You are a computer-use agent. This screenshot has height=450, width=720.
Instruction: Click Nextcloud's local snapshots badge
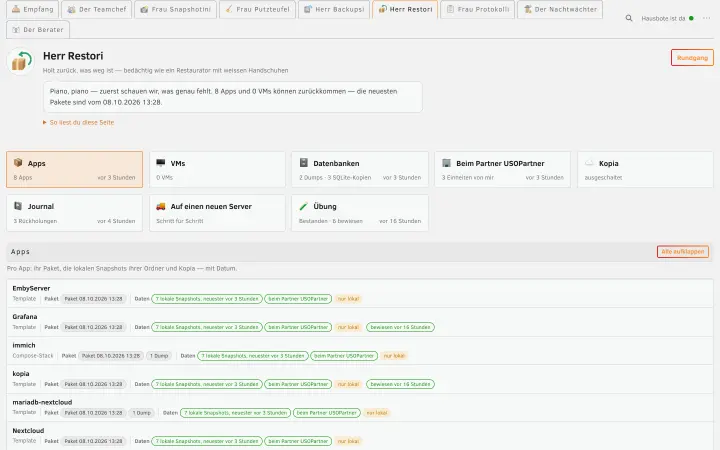tap(207, 441)
